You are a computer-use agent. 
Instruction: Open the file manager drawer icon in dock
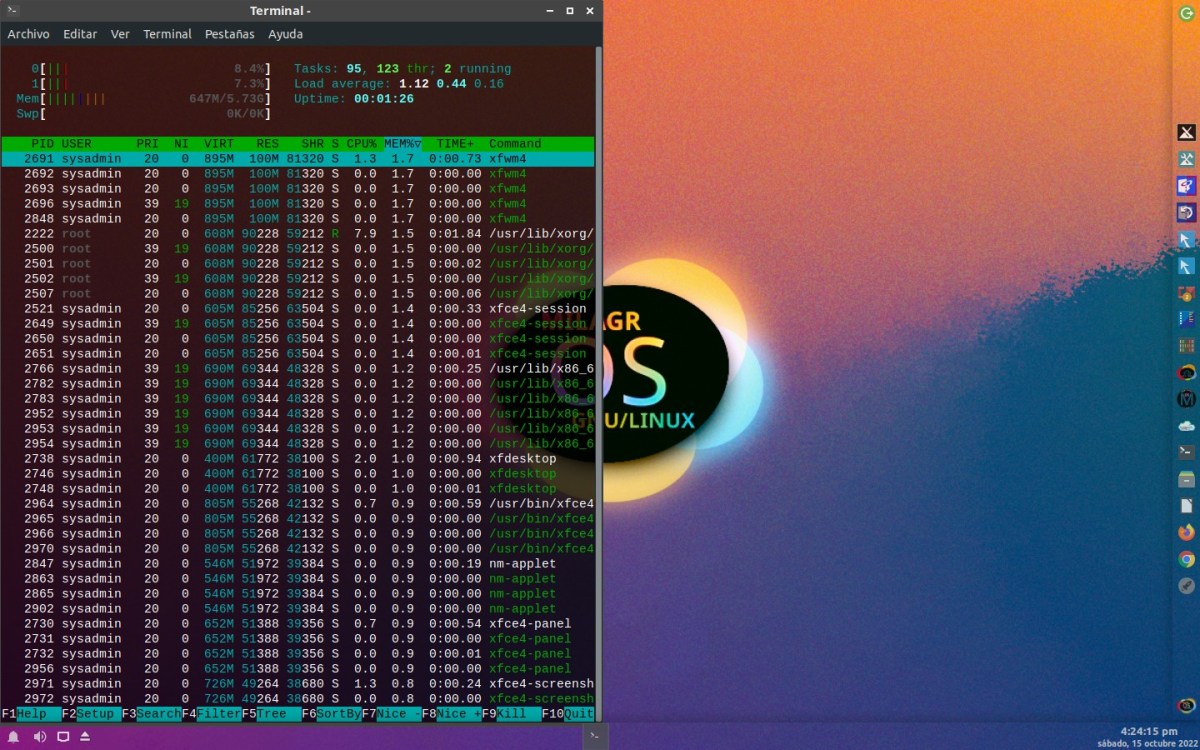click(x=1186, y=479)
